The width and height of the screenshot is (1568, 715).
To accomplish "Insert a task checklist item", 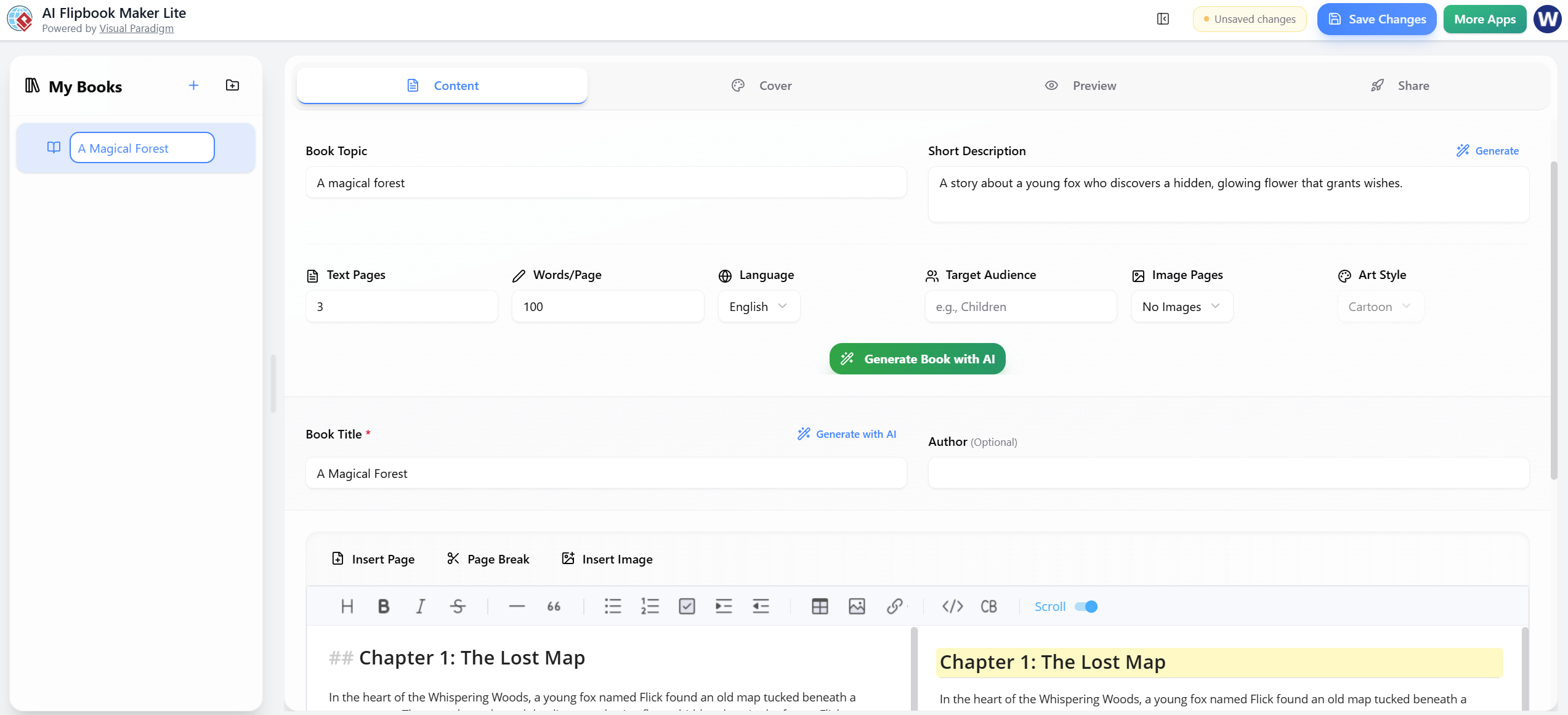I will (687, 606).
